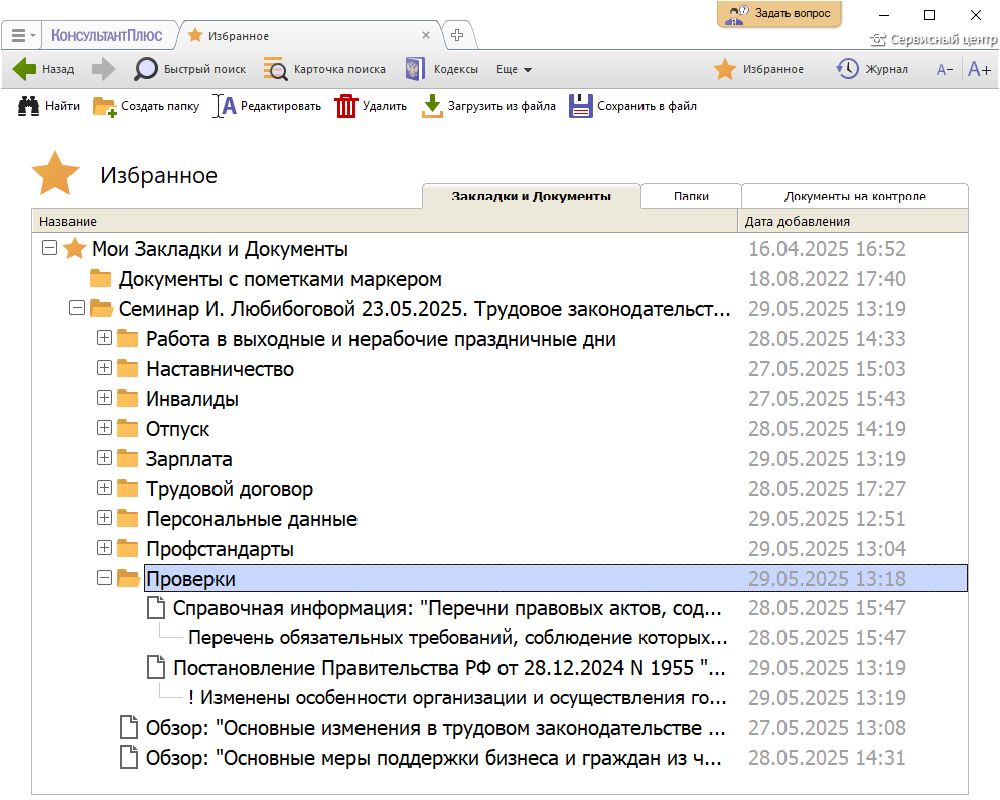Open bookmark Перечень обязательных требований

[x=457, y=638]
